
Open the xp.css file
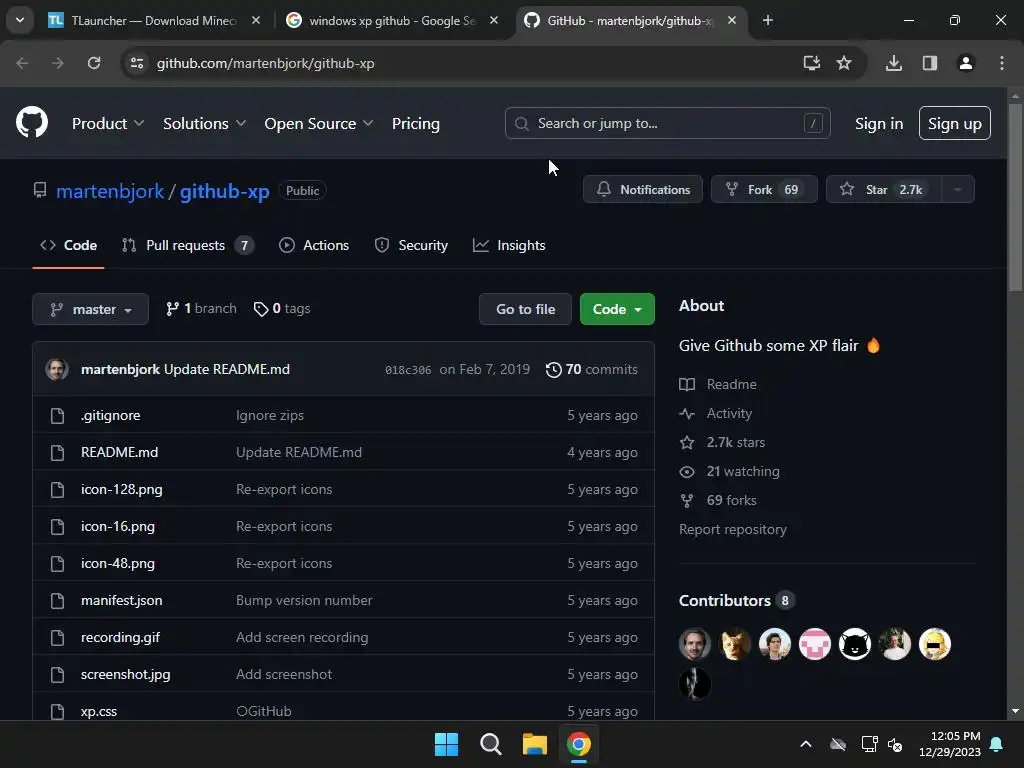tap(99, 711)
